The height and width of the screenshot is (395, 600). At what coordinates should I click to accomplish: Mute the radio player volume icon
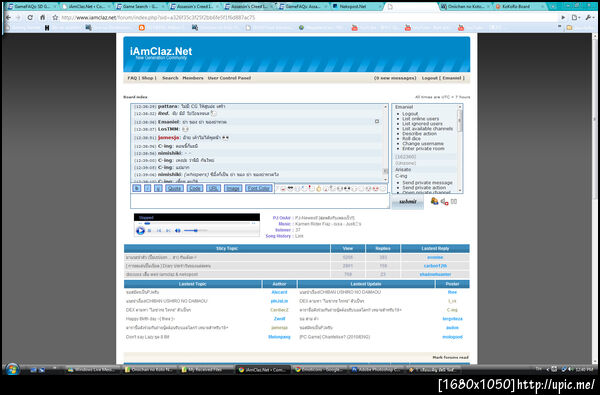tap(178, 230)
